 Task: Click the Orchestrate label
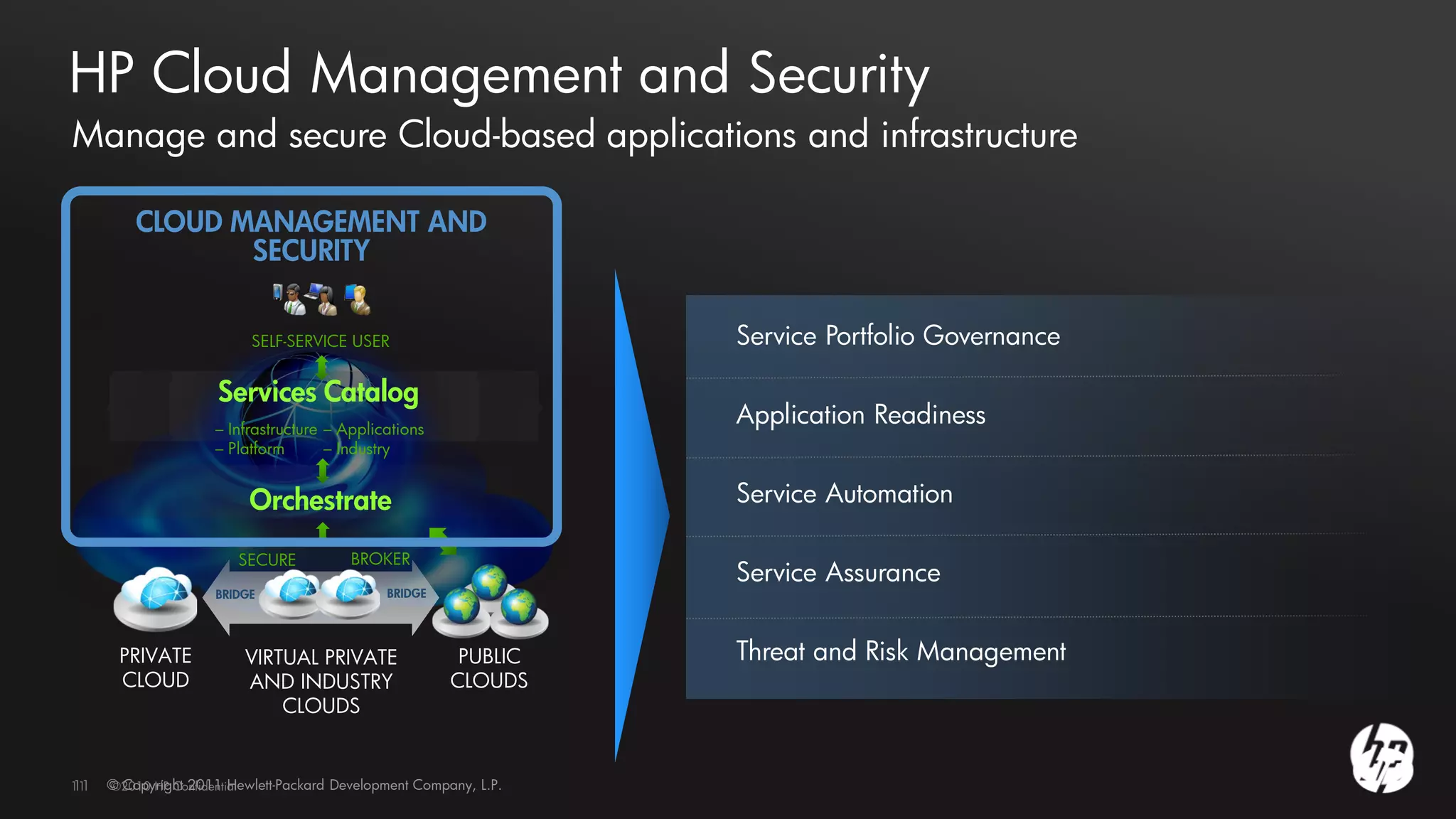click(x=320, y=500)
